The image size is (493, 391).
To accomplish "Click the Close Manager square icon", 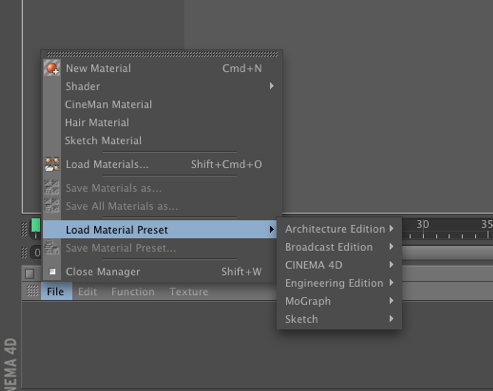I will (x=52, y=272).
